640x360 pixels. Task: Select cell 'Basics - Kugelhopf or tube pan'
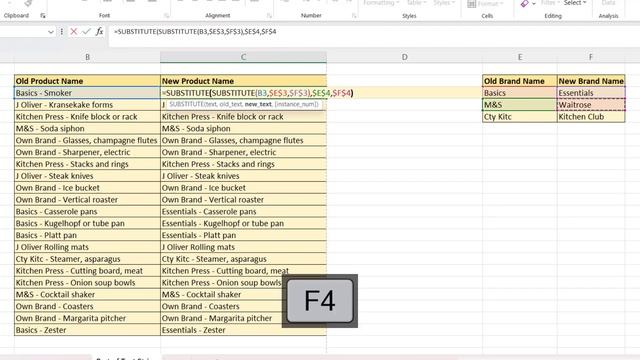coord(87,223)
